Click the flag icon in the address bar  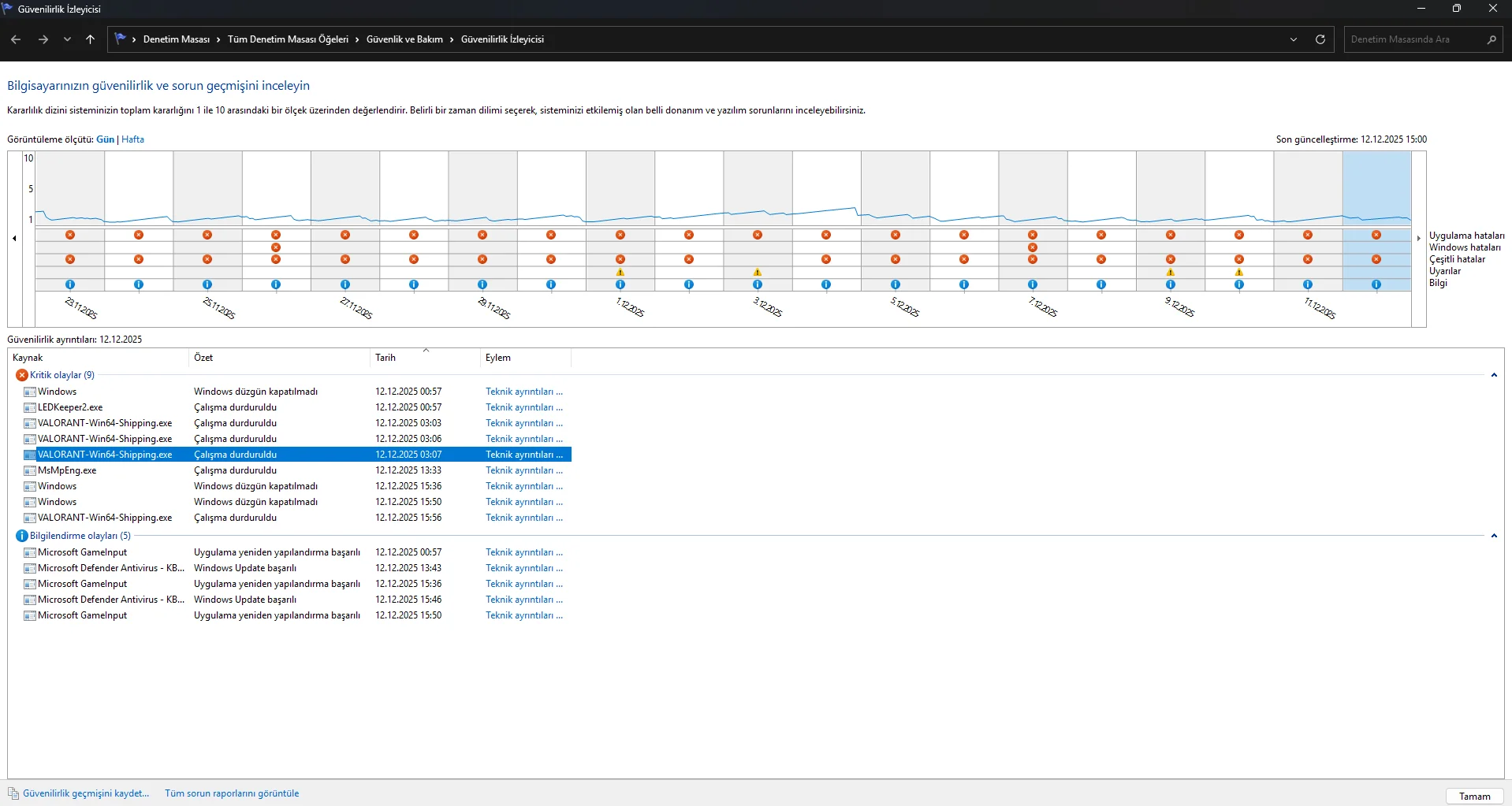(x=121, y=39)
